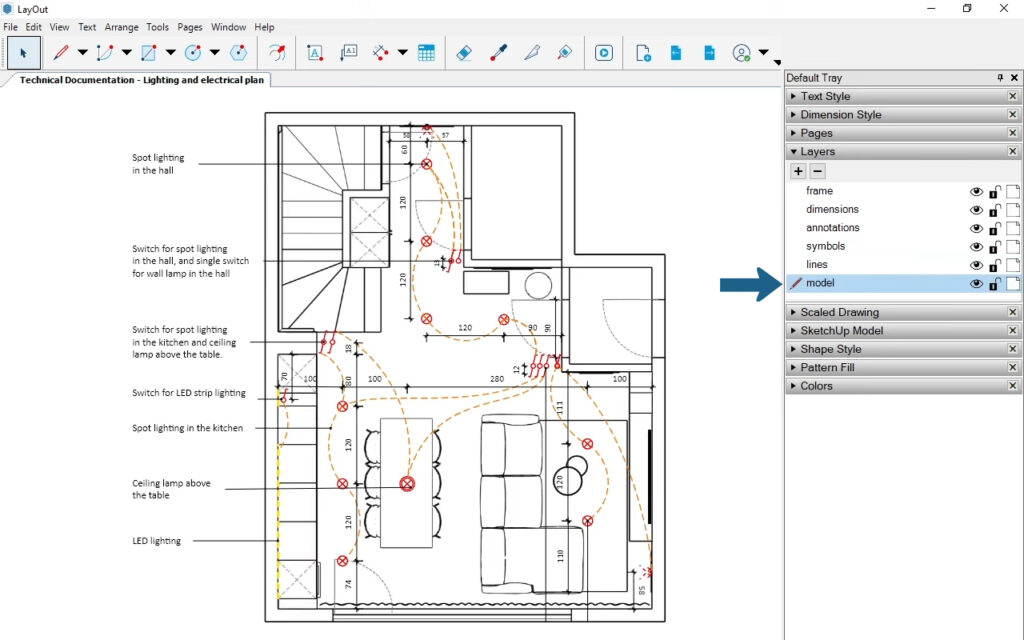
Task: Start presentation with the play icon
Action: click(x=604, y=53)
